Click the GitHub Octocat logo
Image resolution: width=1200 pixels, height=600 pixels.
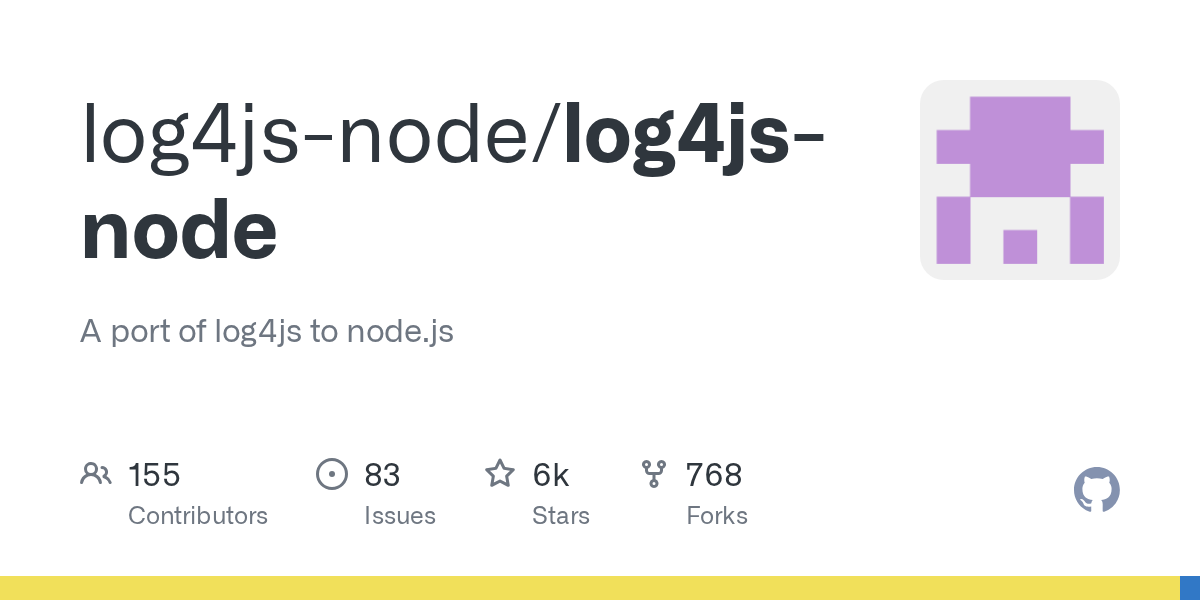(x=1096, y=490)
